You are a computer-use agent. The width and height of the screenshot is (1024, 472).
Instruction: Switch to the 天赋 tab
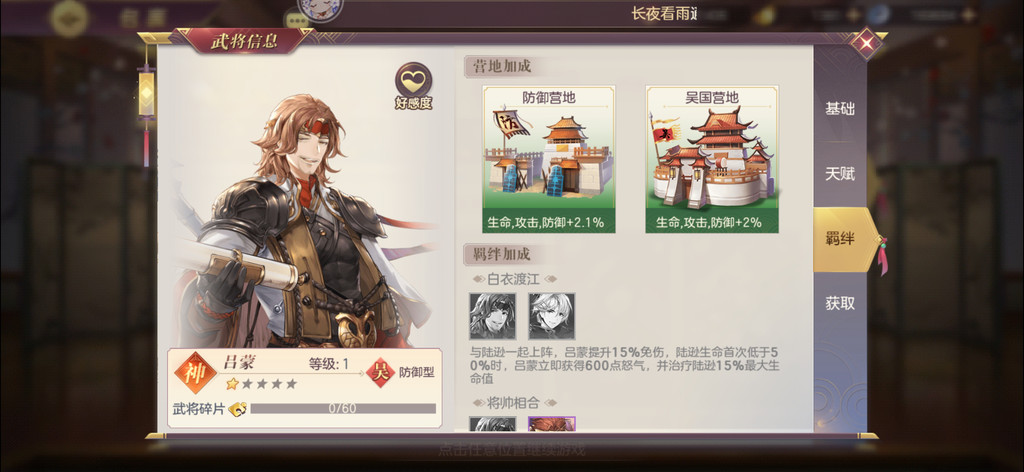(x=840, y=174)
